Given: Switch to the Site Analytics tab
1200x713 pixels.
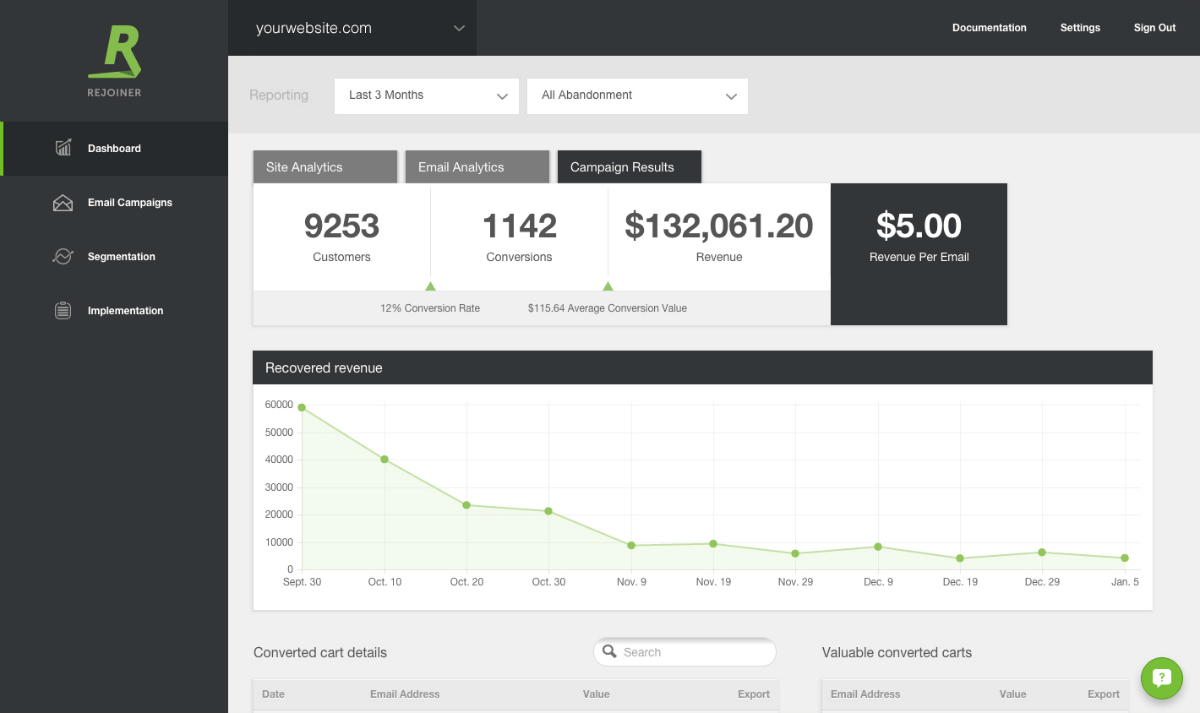Looking at the screenshot, I should pyautogui.click(x=325, y=167).
